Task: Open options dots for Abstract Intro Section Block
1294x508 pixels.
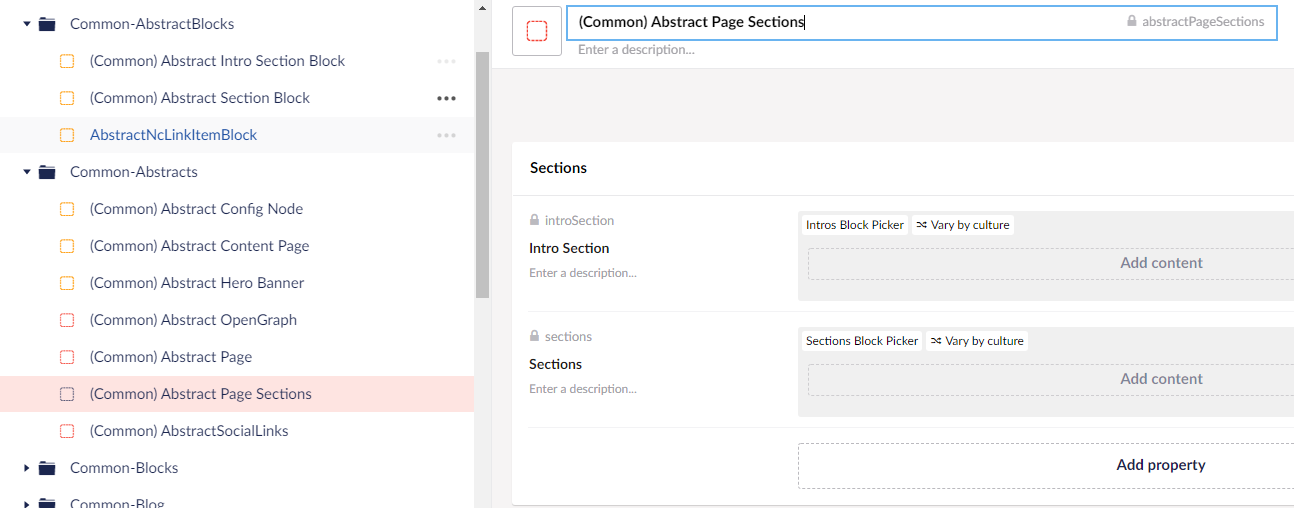Action: point(446,61)
